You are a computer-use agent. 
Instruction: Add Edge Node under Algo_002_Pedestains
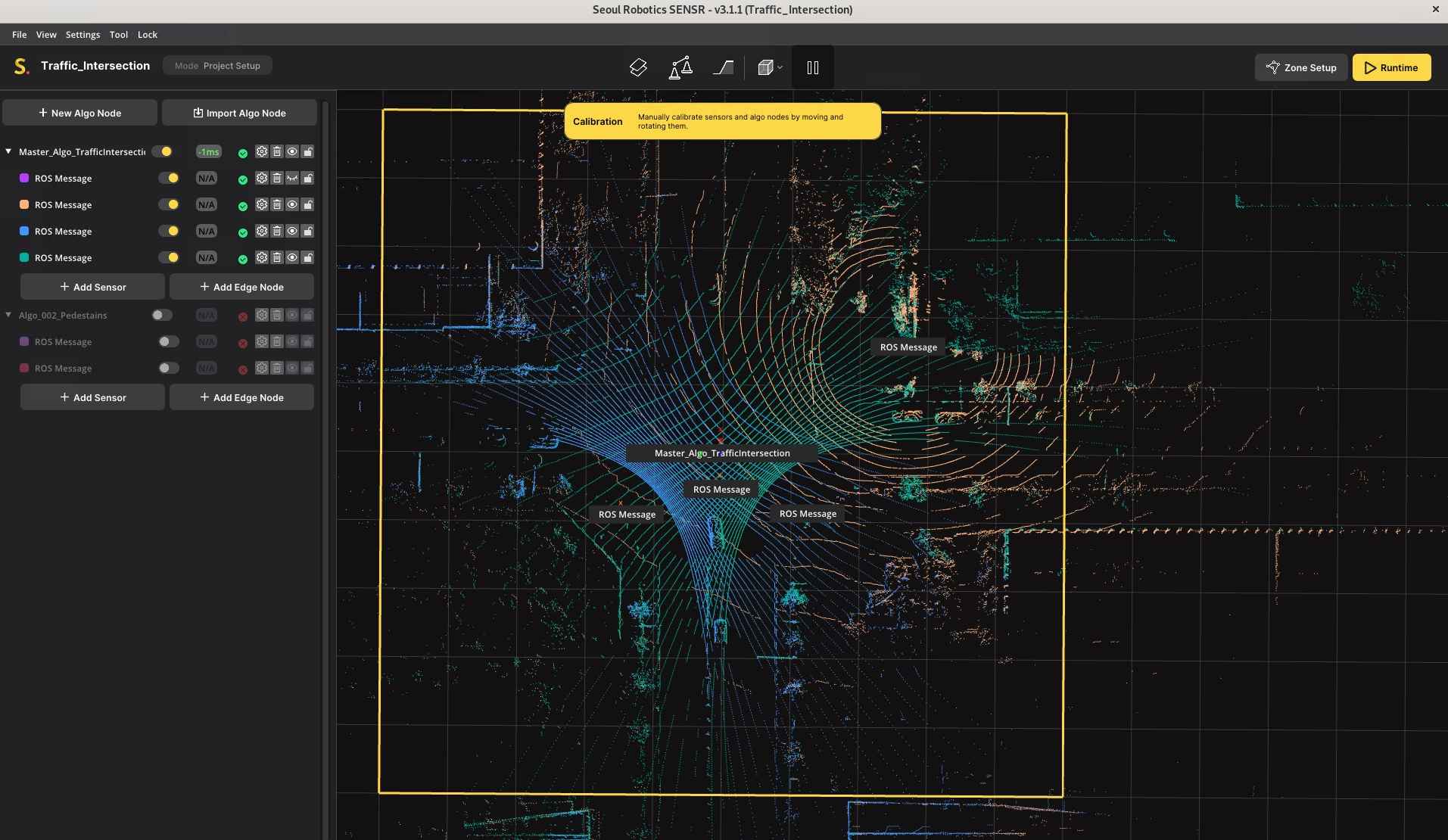(241, 397)
